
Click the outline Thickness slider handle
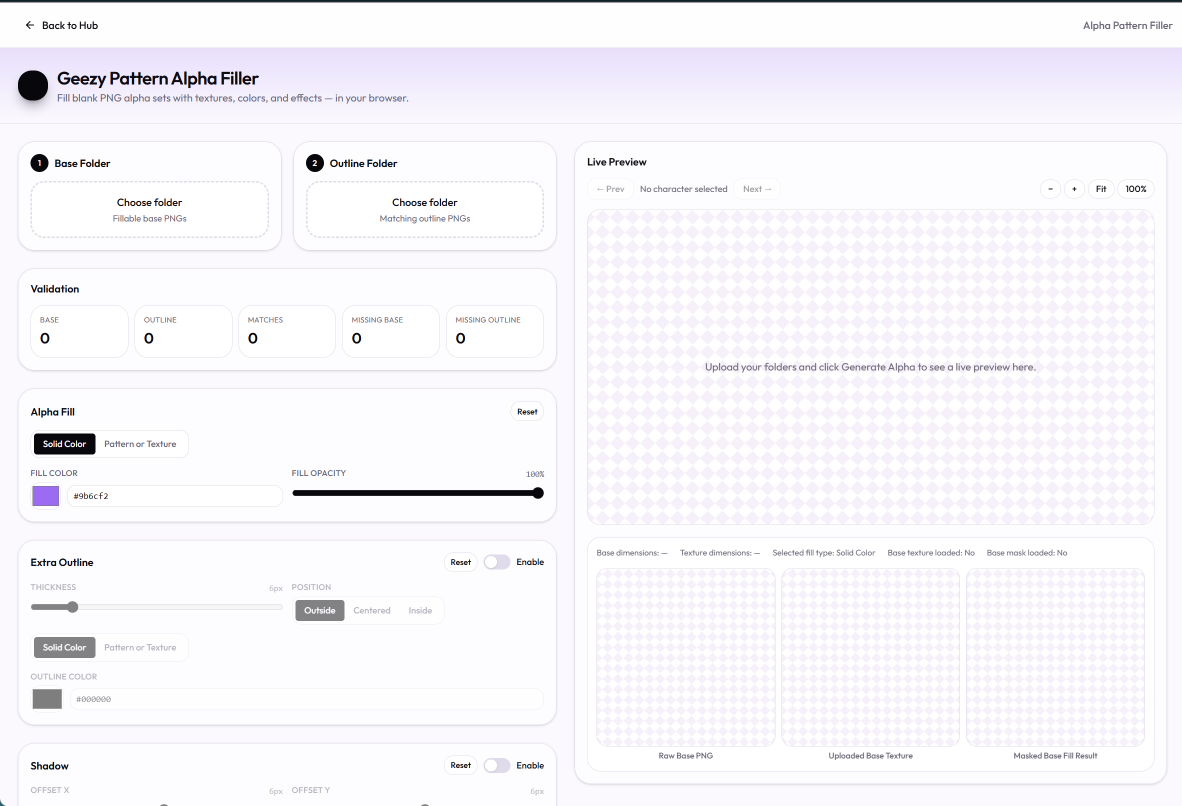72,607
